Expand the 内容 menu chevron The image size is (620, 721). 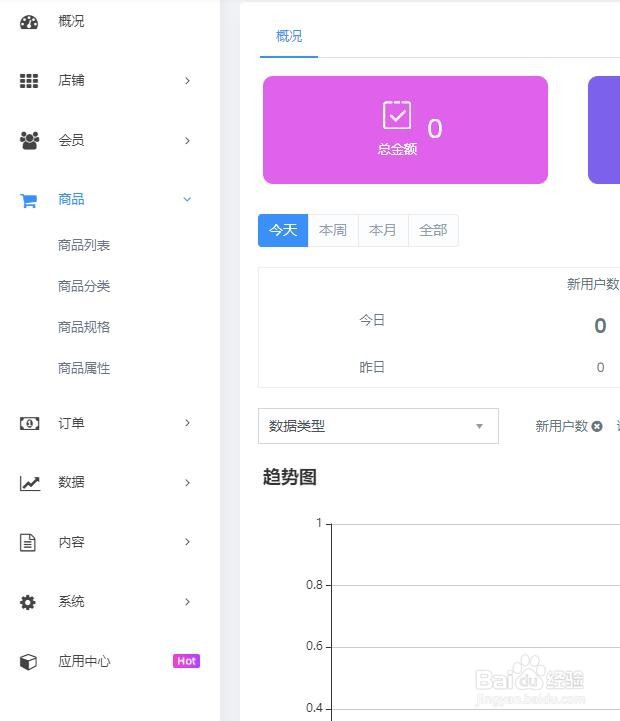[187, 542]
